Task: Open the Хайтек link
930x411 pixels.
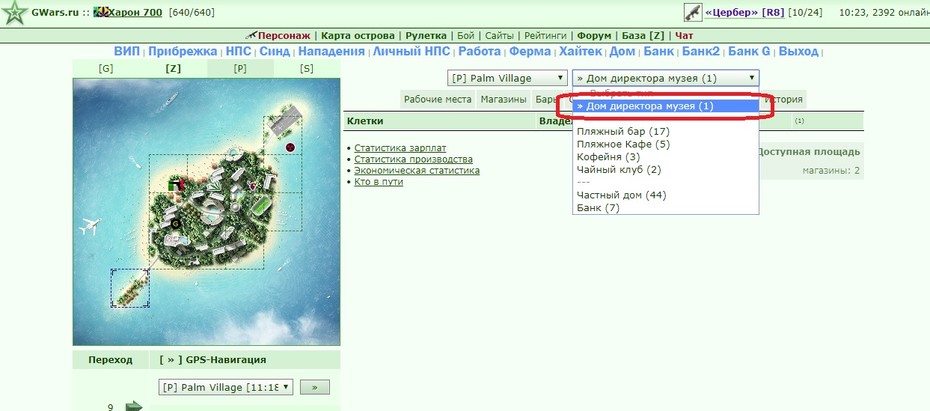Action: click(580, 52)
